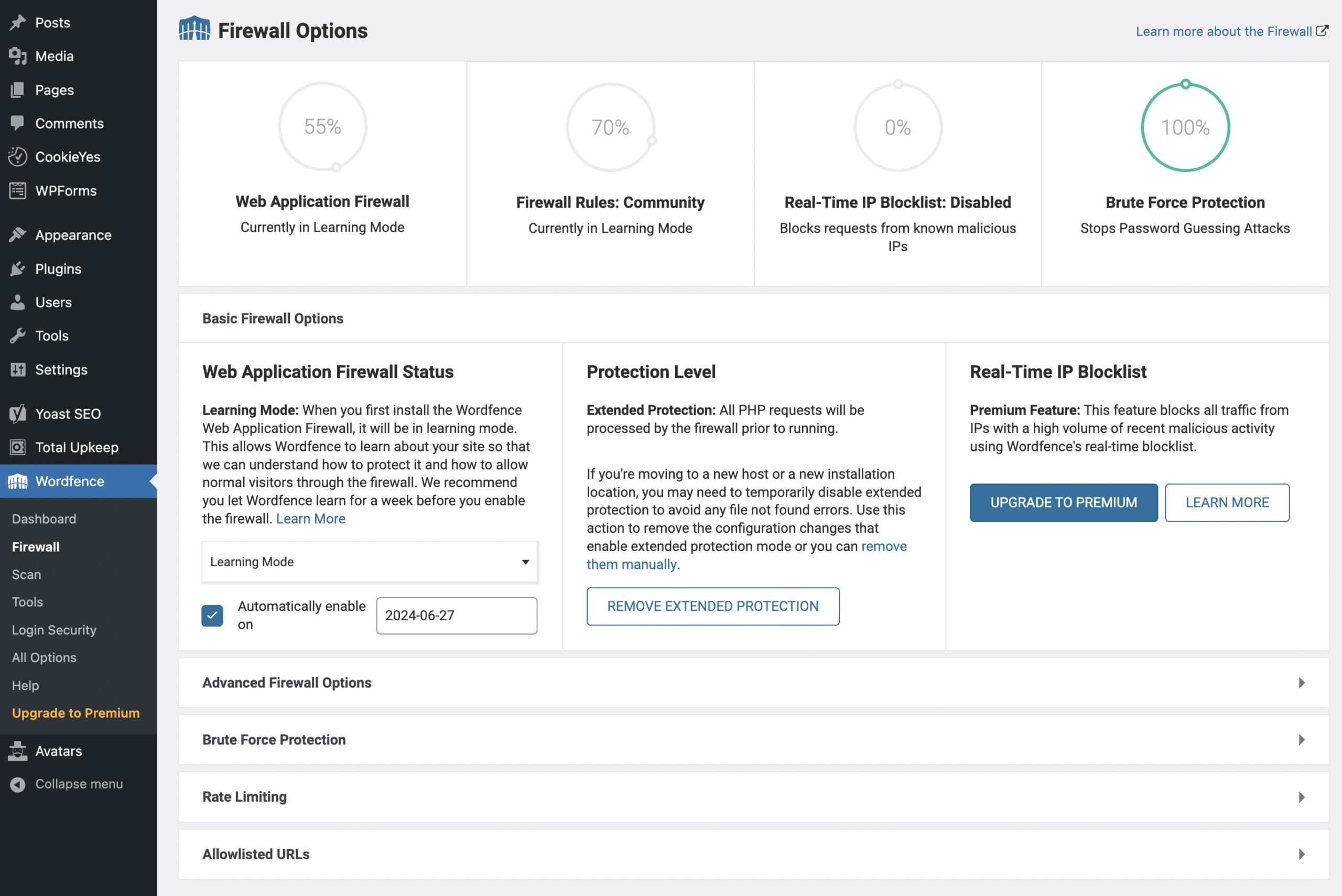Click the Comments speech bubble icon
Image resolution: width=1342 pixels, height=896 pixels.
coord(18,123)
